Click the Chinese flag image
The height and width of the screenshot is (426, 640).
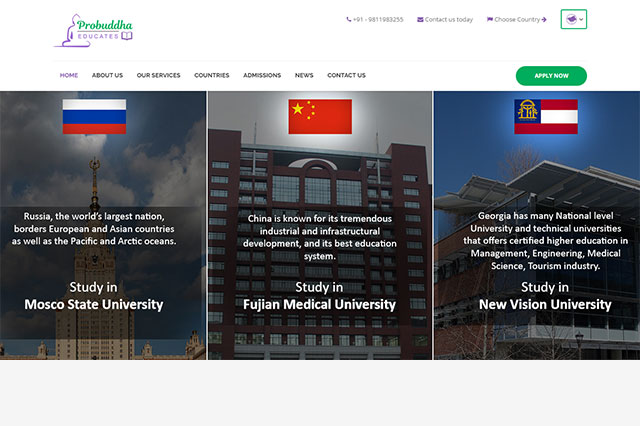point(320,117)
